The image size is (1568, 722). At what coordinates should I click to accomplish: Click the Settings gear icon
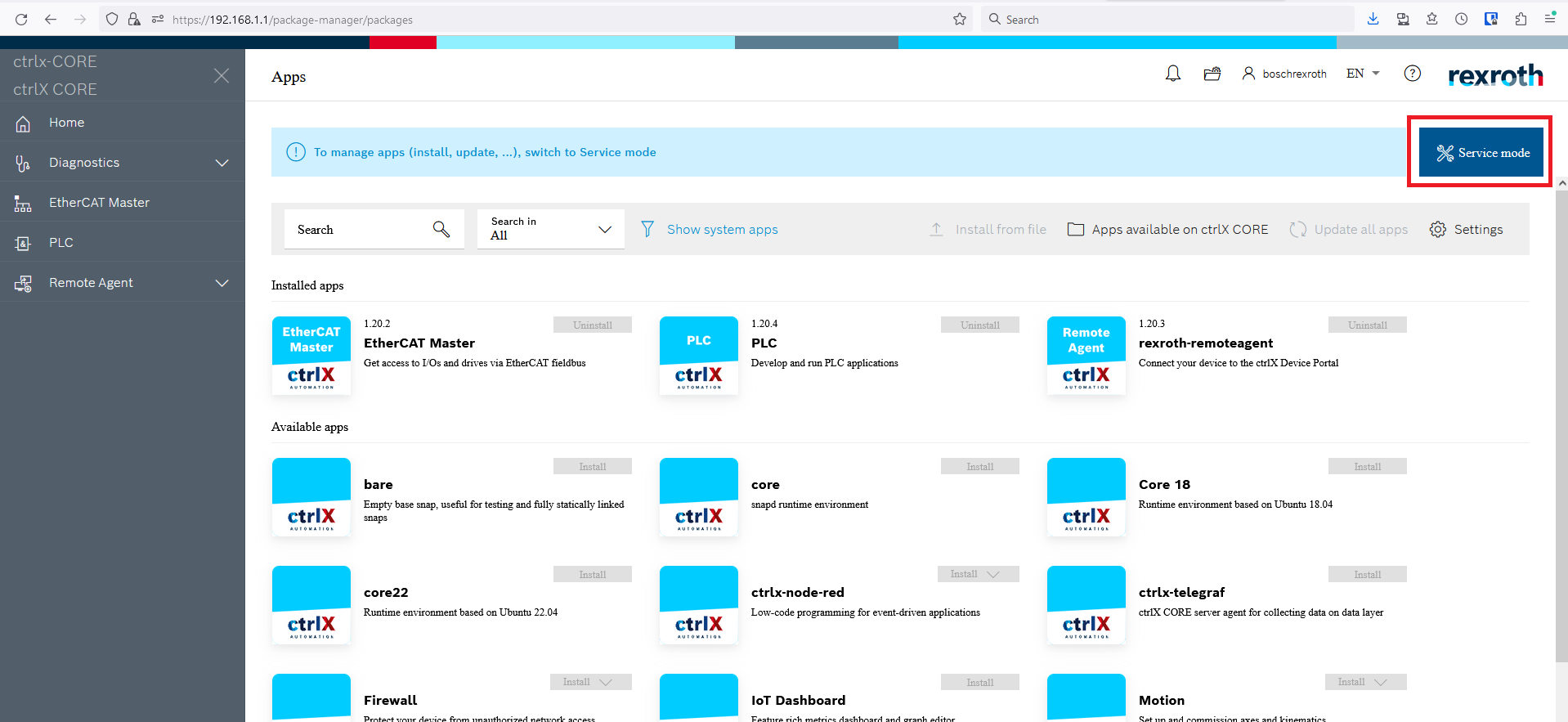[1438, 230]
